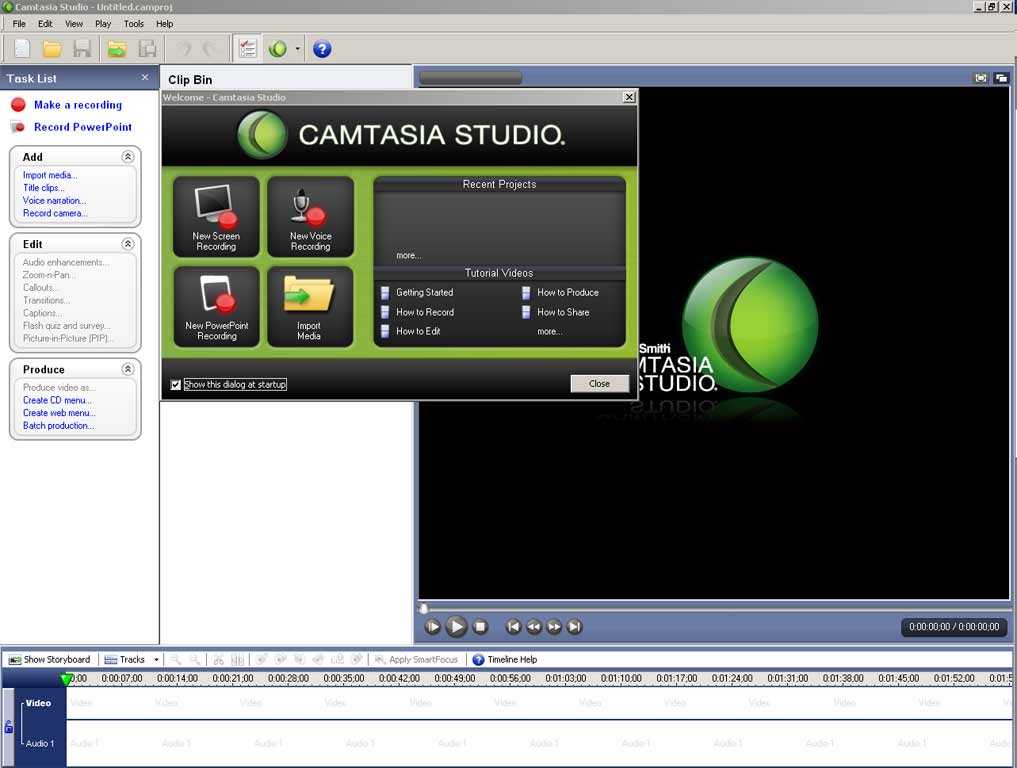The height and width of the screenshot is (768, 1017).
Task: Launch Camtasia Recorder from toolbar icon
Action: (x=278, y=49)
